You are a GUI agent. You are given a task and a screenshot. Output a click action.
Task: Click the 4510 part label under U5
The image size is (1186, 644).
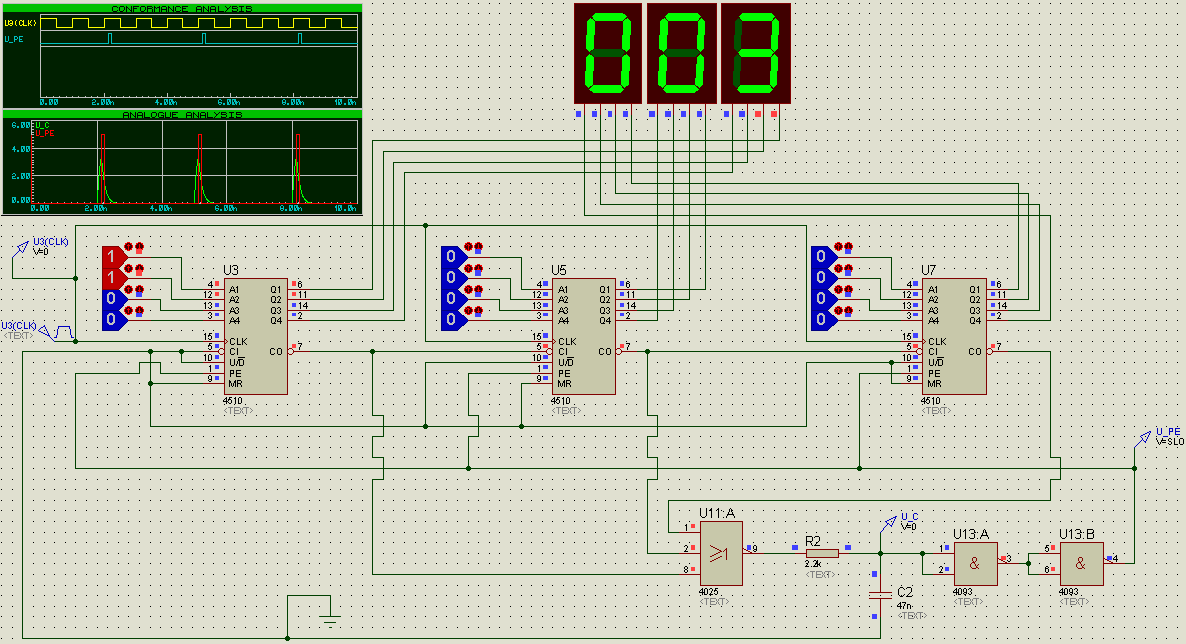tap(560, 401)
